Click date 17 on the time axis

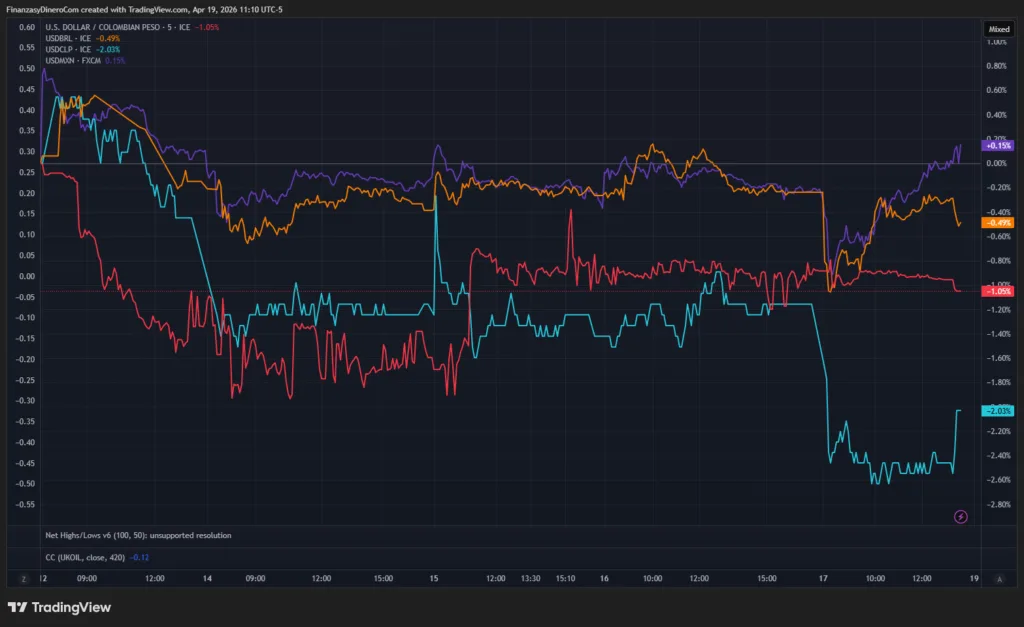tap(823, 578)
